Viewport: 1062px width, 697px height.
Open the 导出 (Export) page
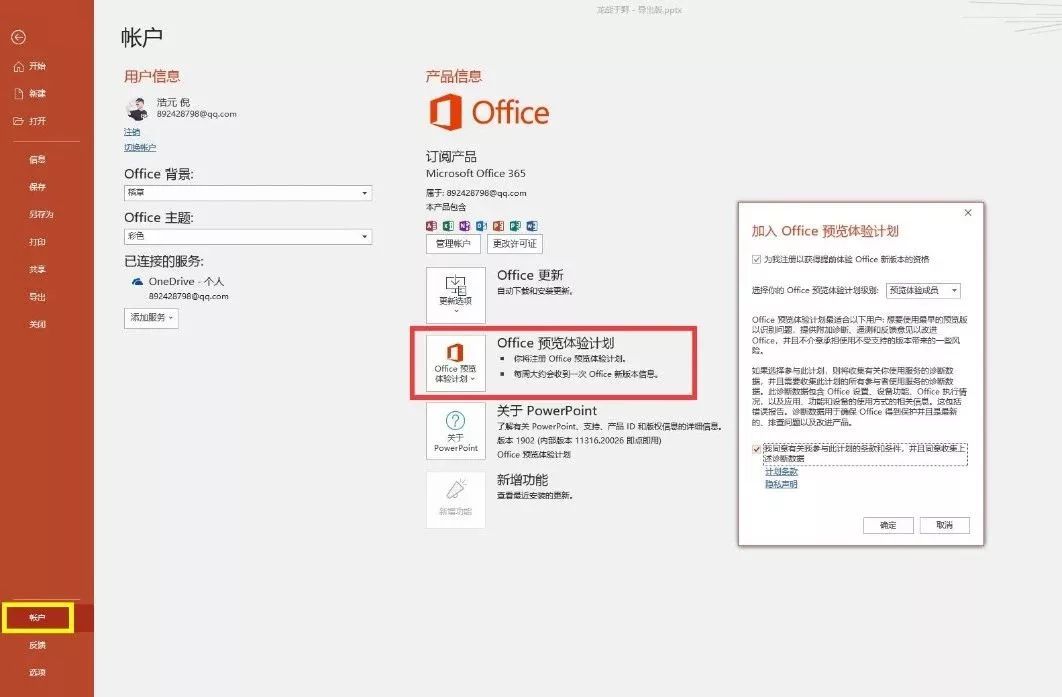(37, 297)
